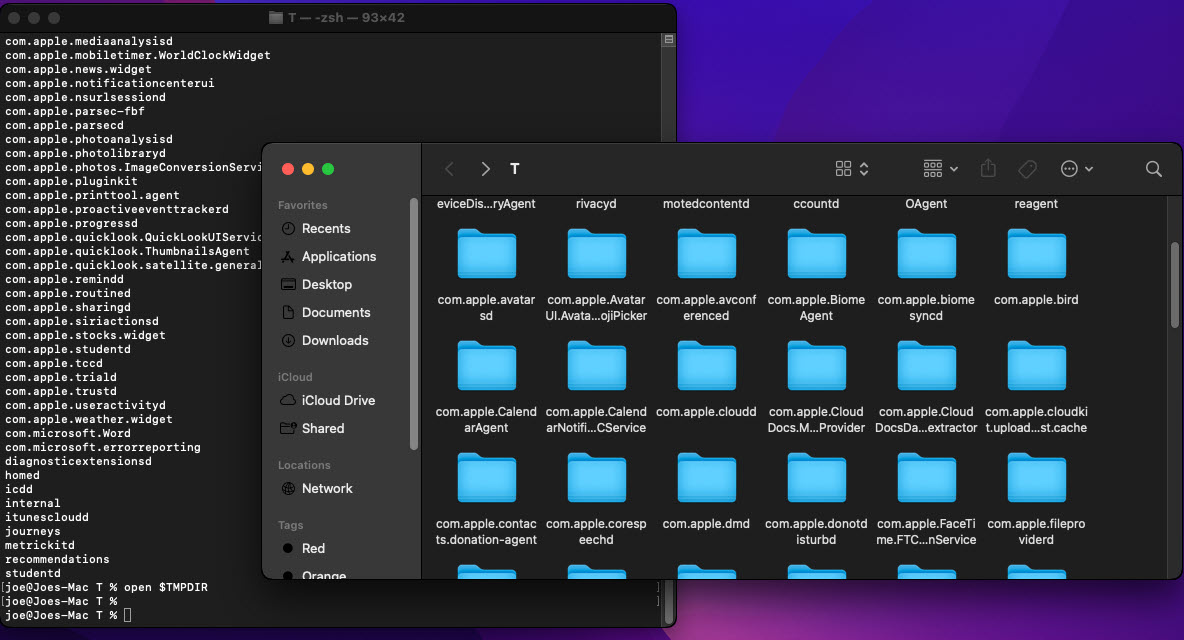Go to iCloud Drive in the sidebar
This screenshot has width=1184, height=640.
tap(338, 400)
